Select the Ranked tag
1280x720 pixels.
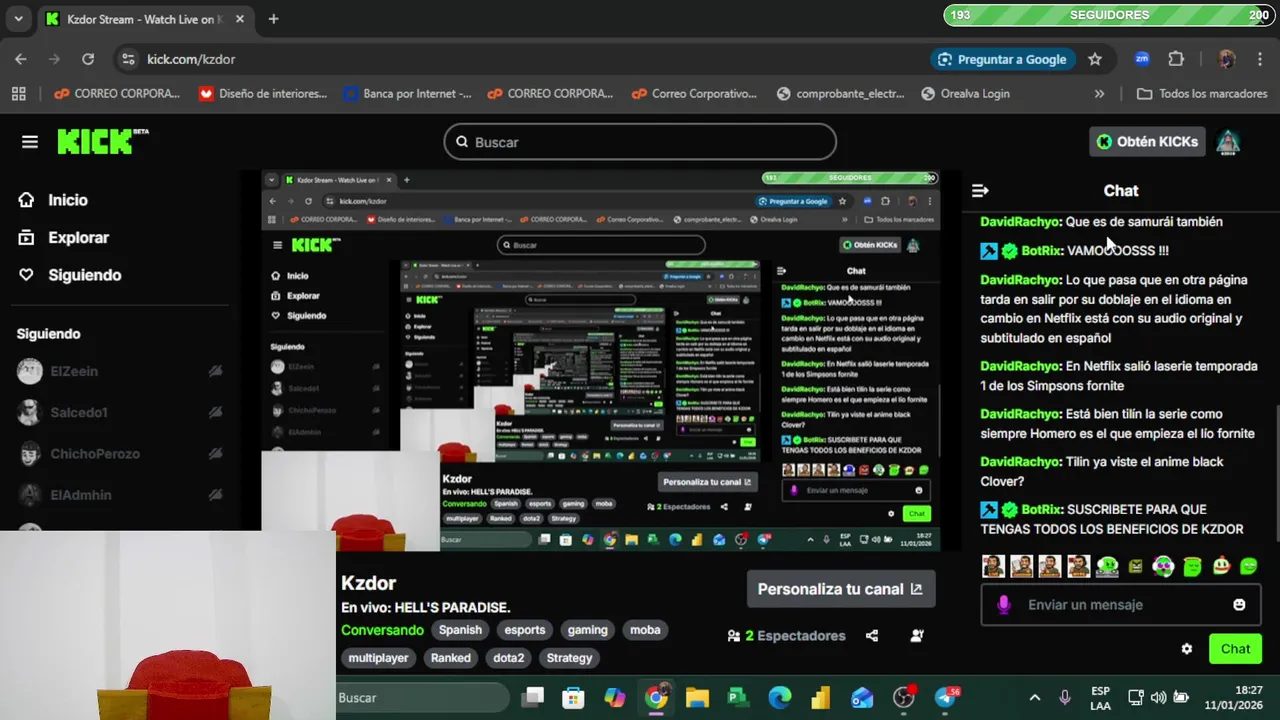coord(451,658)
